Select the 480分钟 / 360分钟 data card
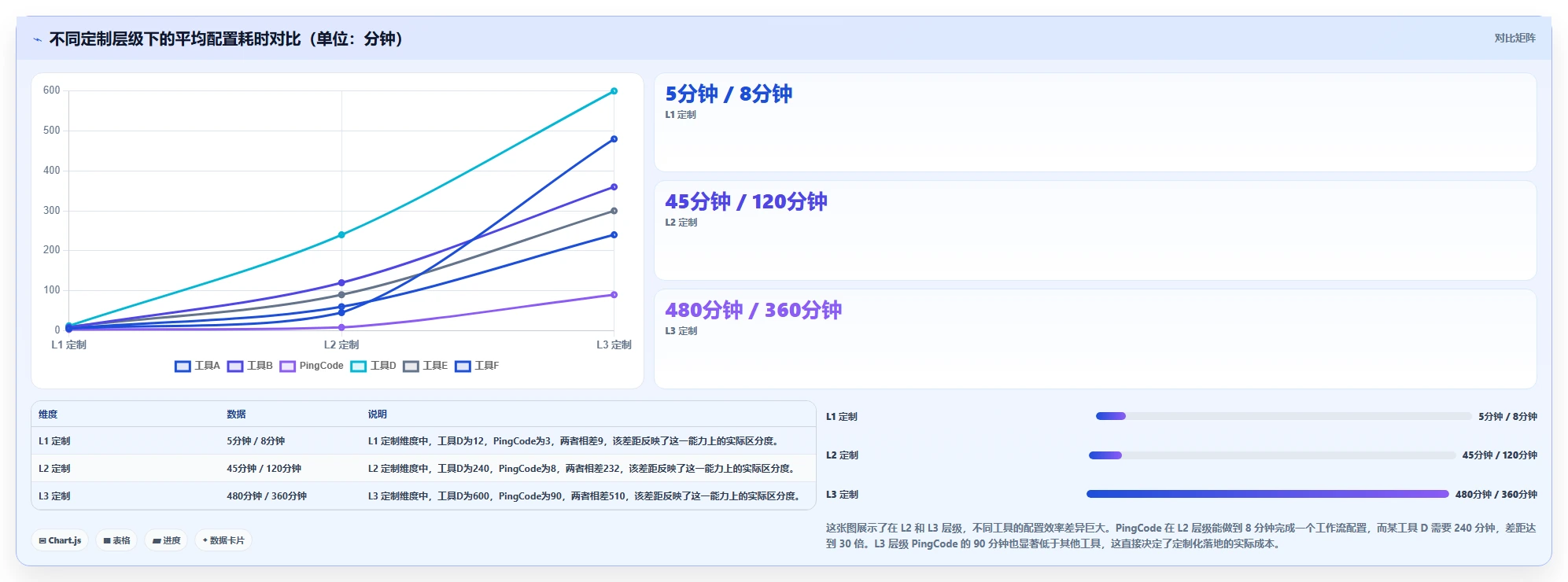Image resolution: width=1568 pixels, height=582 pixels. point(1095,339)
